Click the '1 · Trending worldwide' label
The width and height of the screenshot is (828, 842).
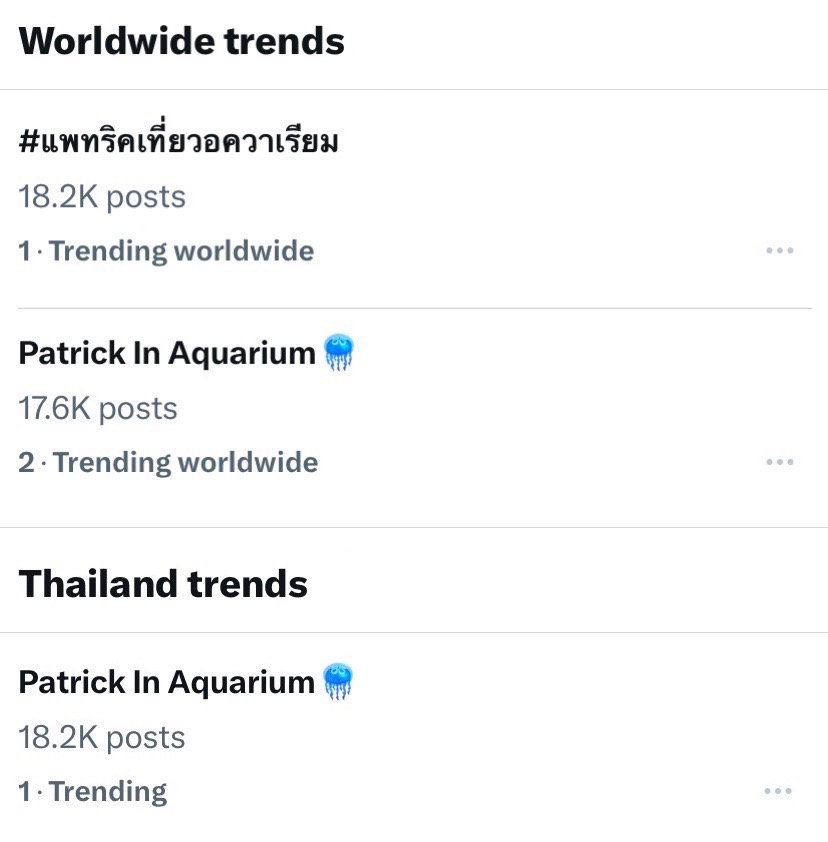(x=166, y=251)
